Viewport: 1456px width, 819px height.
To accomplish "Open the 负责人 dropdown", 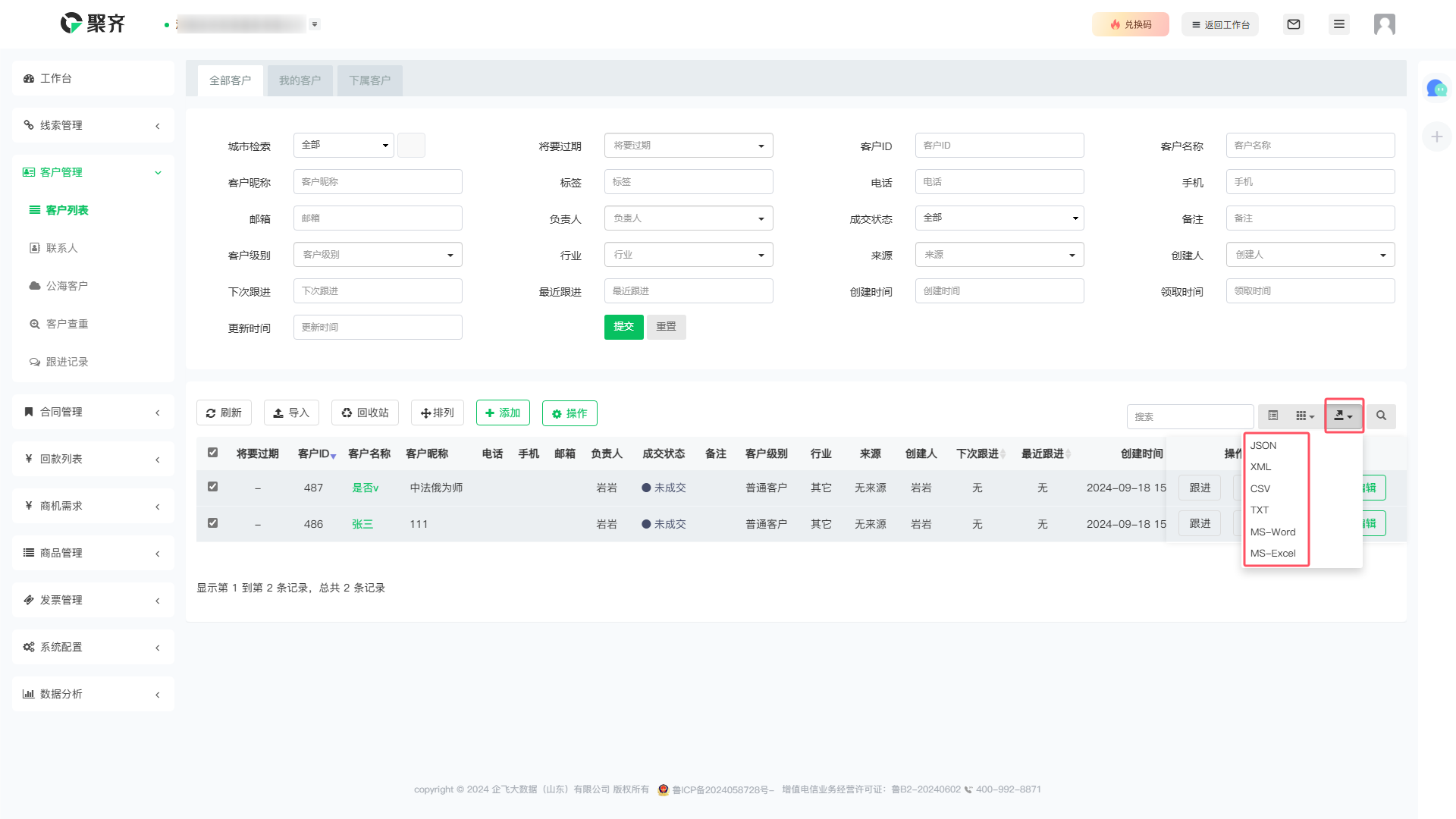I will coord(689,218).
